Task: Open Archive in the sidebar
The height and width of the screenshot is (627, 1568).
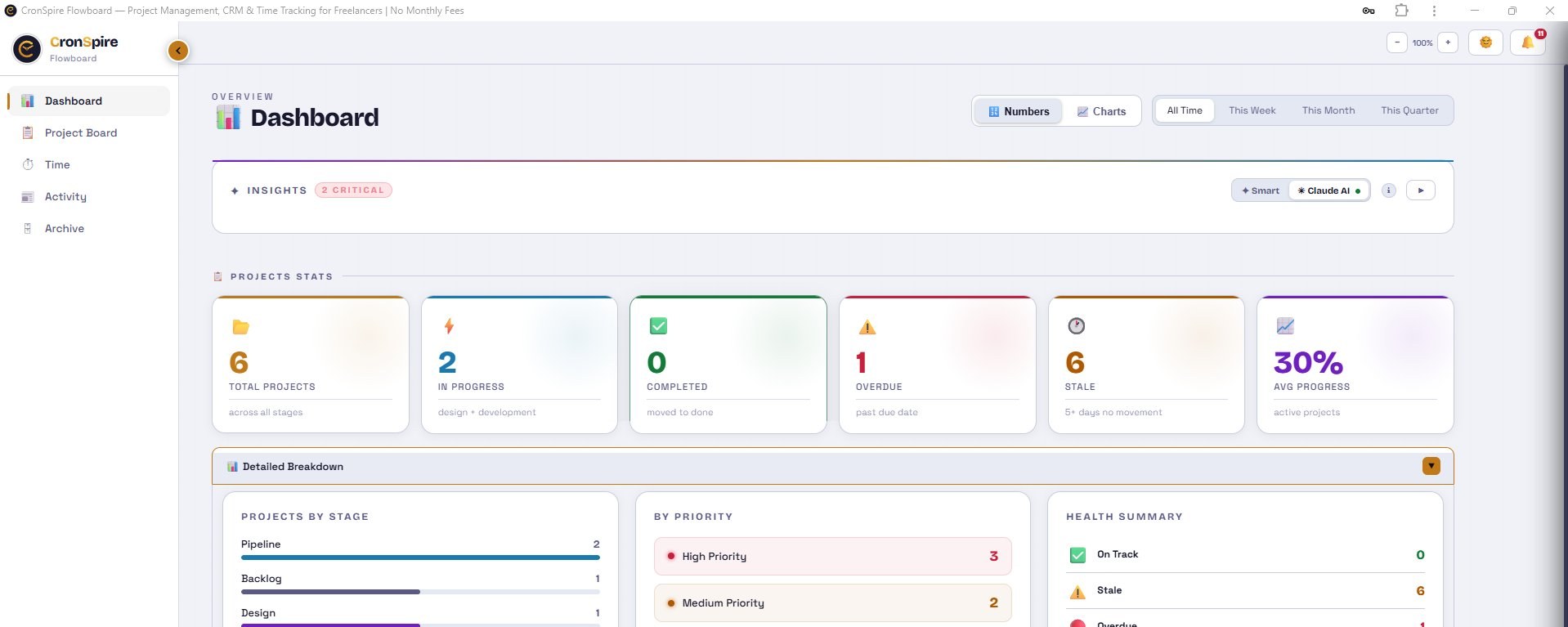Action: 89,228
